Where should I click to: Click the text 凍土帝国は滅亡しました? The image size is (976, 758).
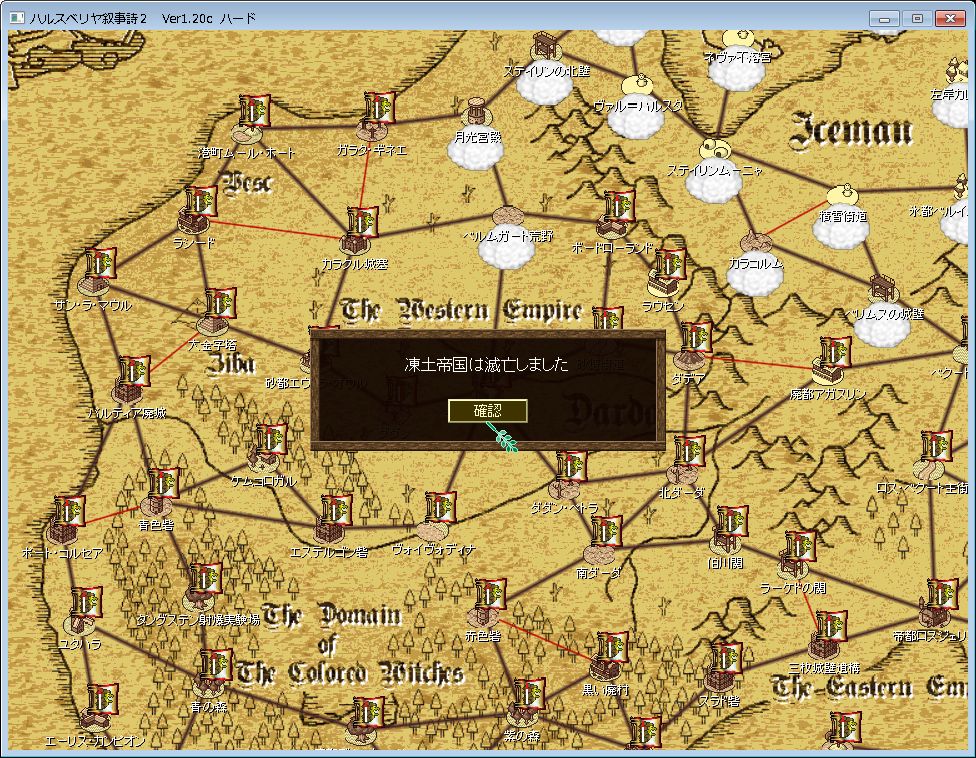click(486, 365)
